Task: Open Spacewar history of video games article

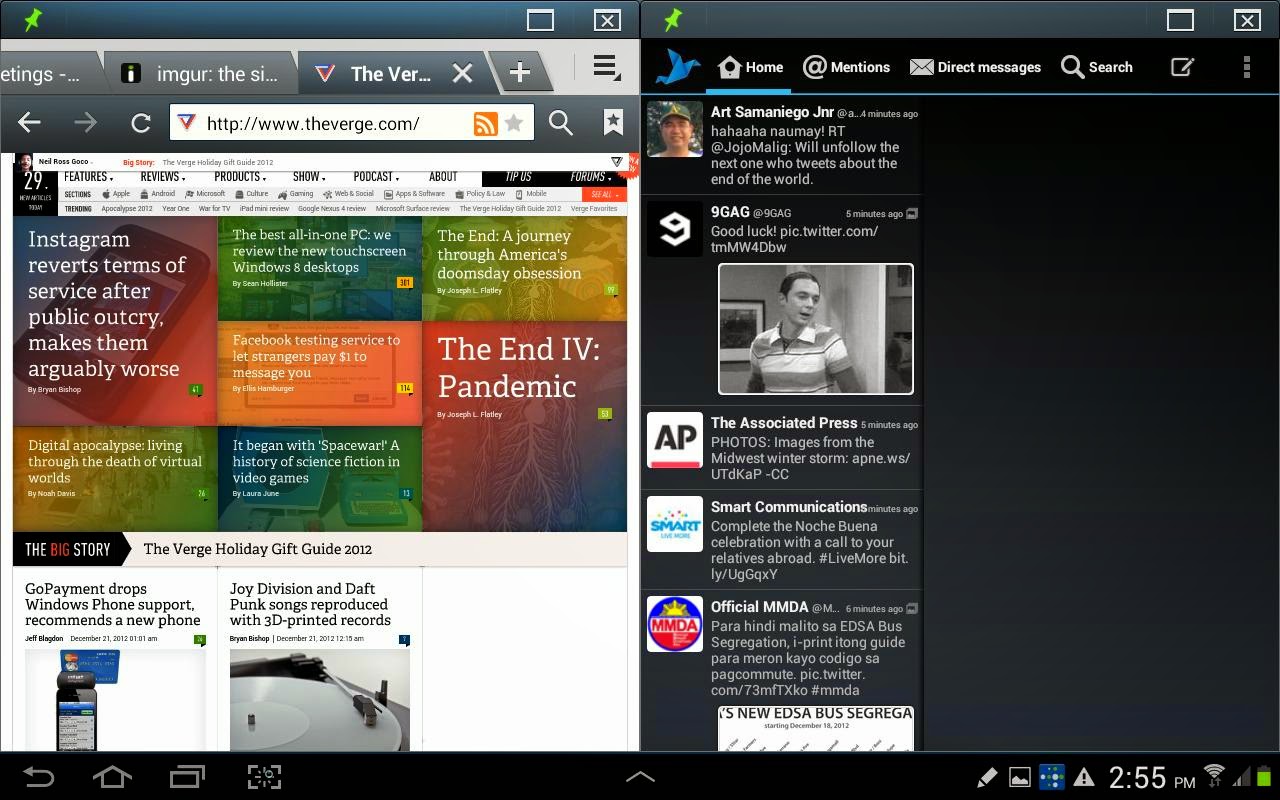Action: (320, 479)
